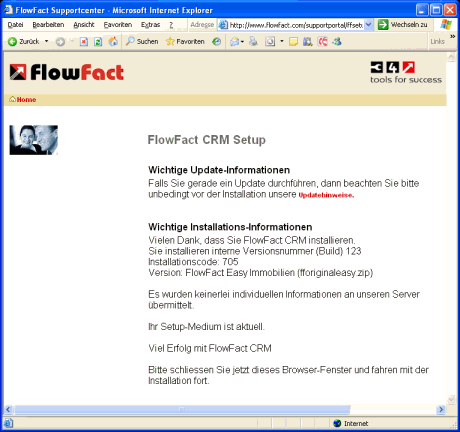Viewport: 460px width, 432px height.
Task: Click the Installationscode: 705 text
Action: pos(193,262)
